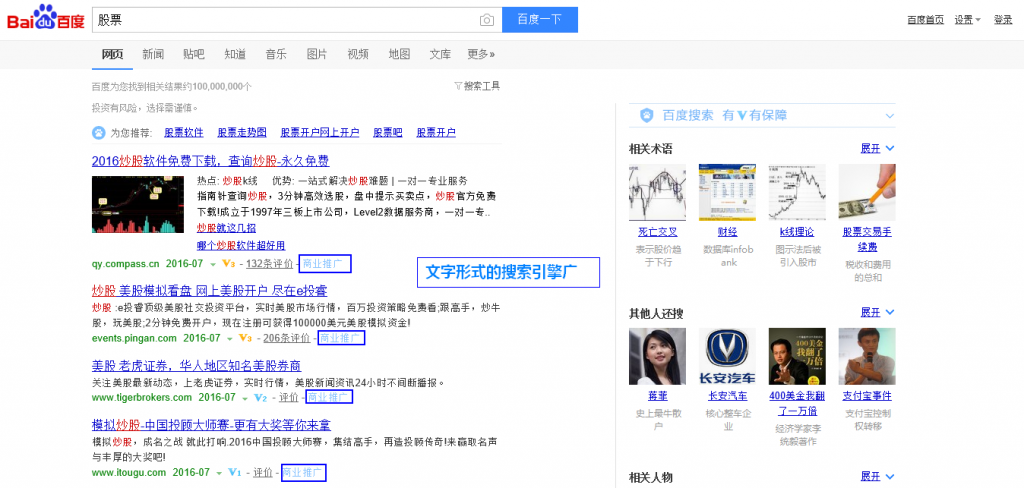Viewport: 1024px width, 488px height.
Task: Open the 支付宝事件 photo thumbnail
Action: point(867,356)
